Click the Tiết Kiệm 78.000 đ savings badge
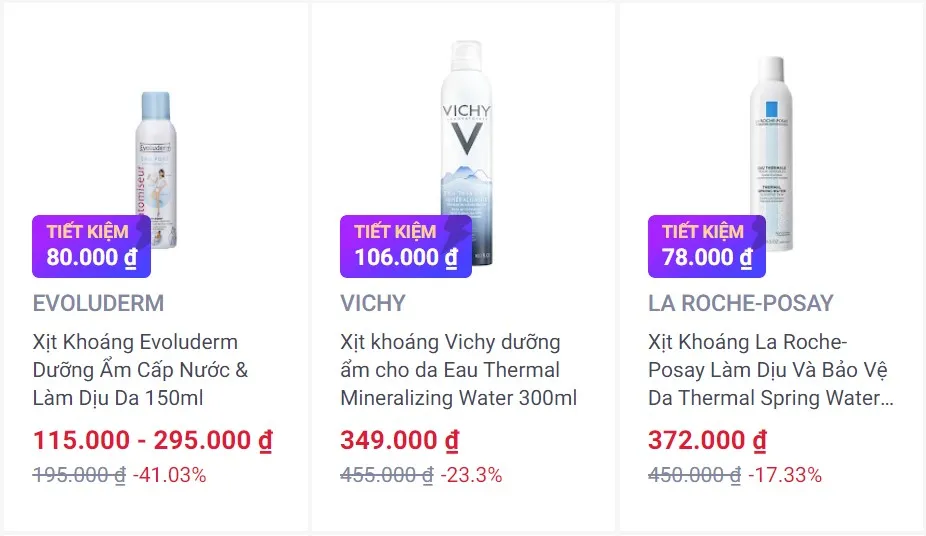Screen dimensions: 926x536 point(706,246)
